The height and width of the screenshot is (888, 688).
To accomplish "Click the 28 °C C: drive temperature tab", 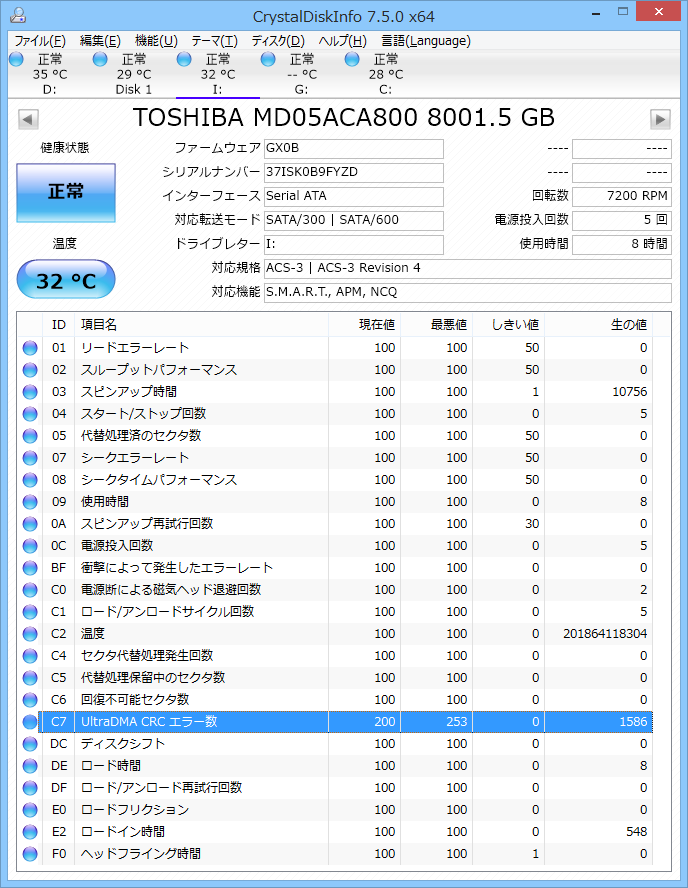I will (x=386, y=74).
